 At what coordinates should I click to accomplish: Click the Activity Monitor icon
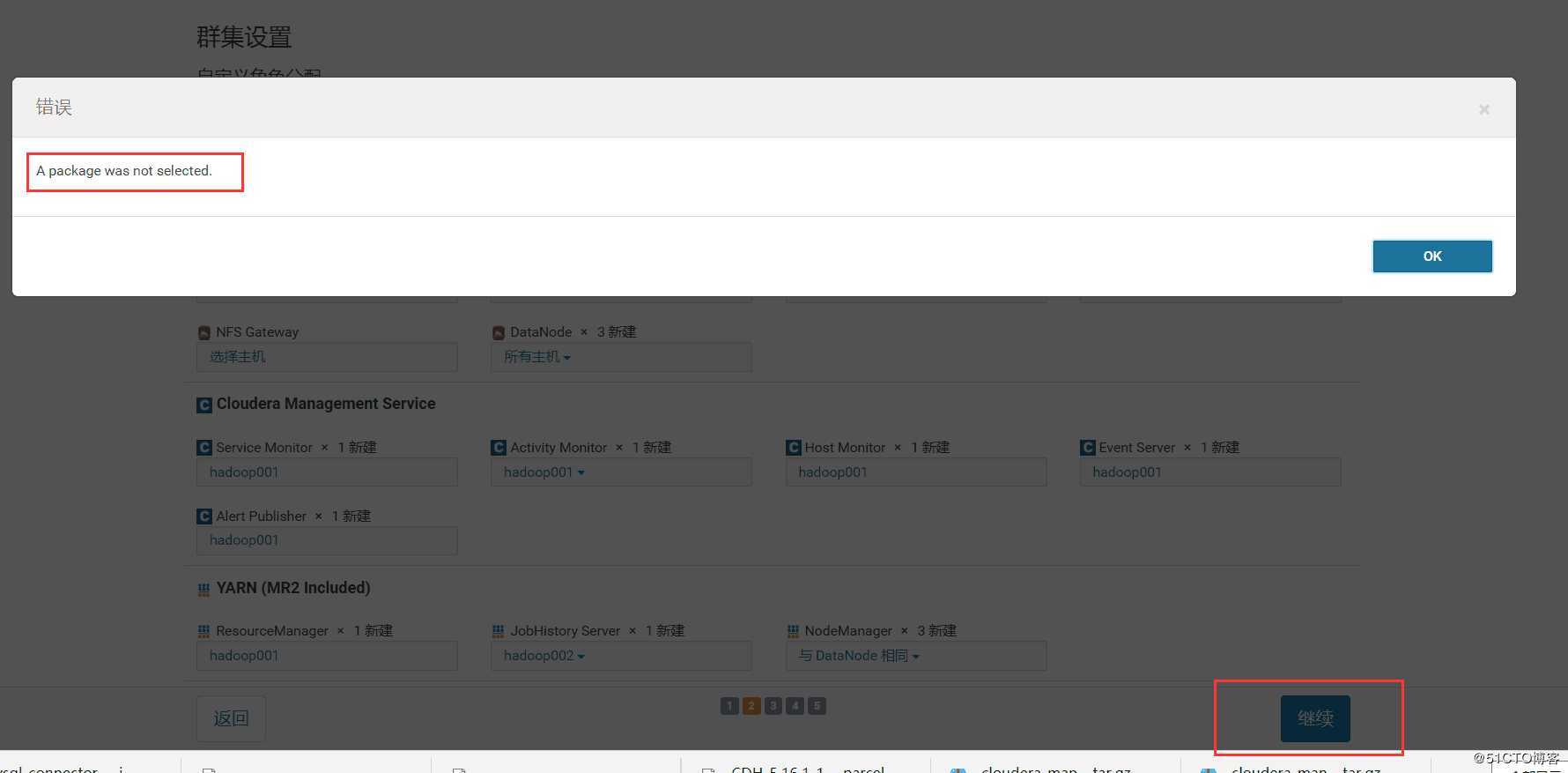coord(499,448)
